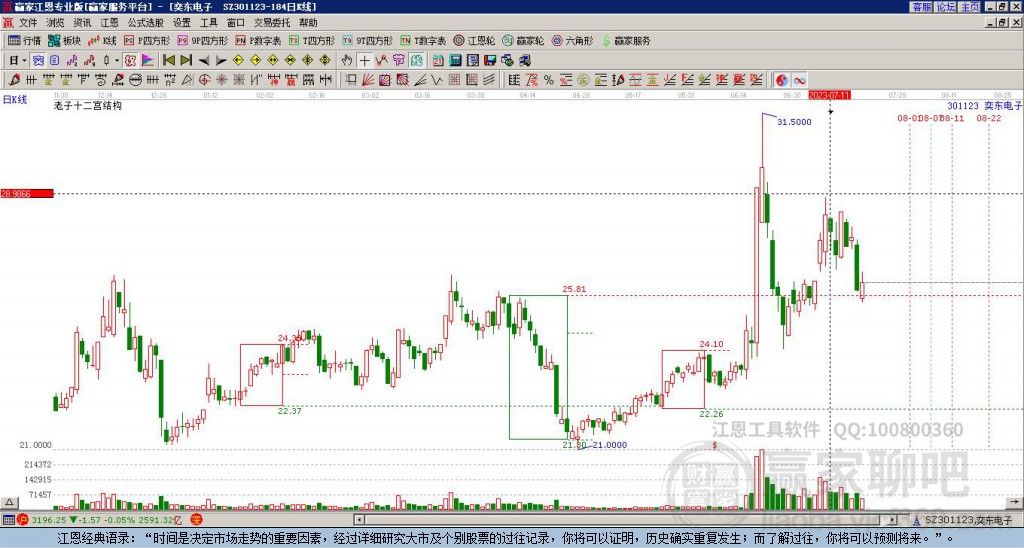
Task: Open 赢家服务 service panel
Action: pos(626,40)
